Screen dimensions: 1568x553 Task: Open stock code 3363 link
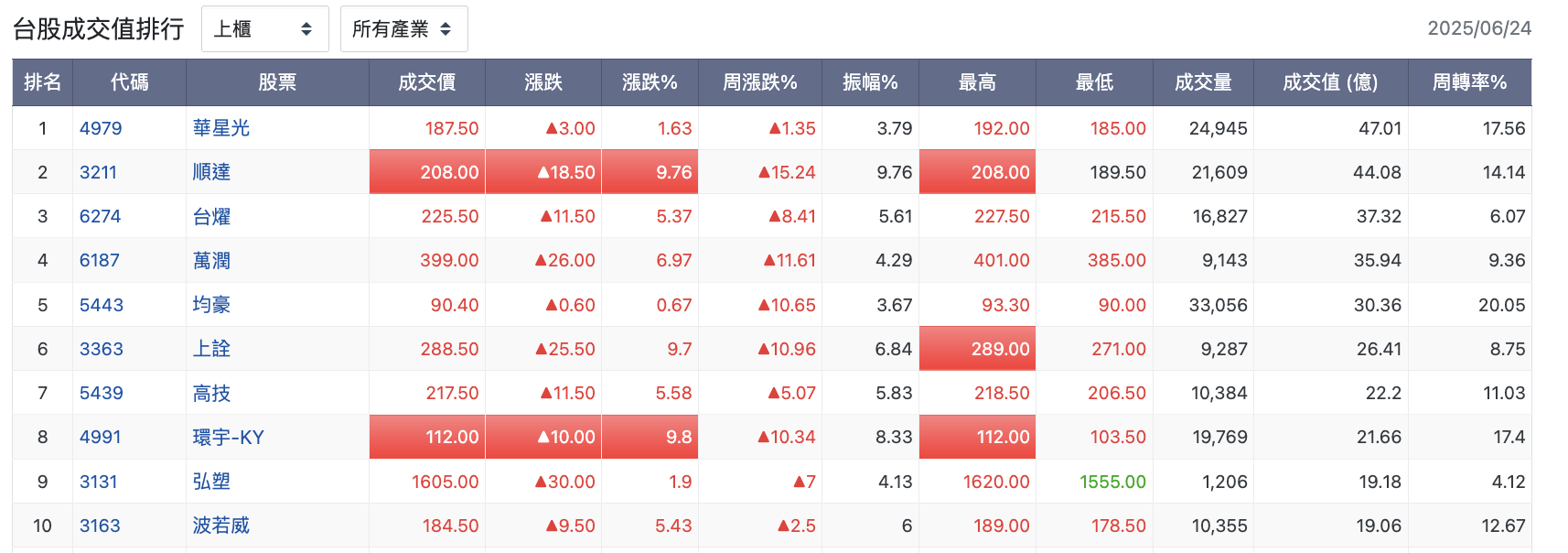[x=101, y=349]
